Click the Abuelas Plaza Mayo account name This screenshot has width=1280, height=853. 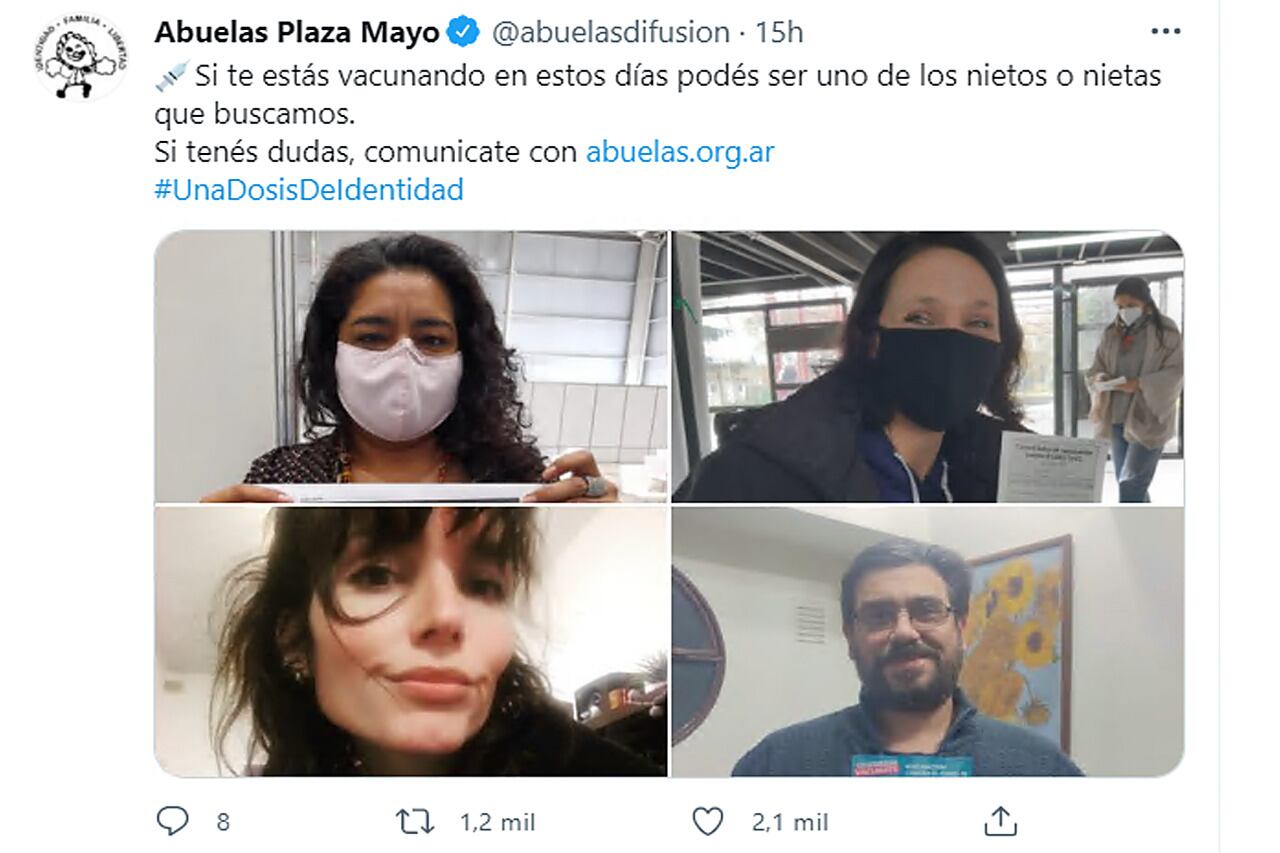[296, 33]
